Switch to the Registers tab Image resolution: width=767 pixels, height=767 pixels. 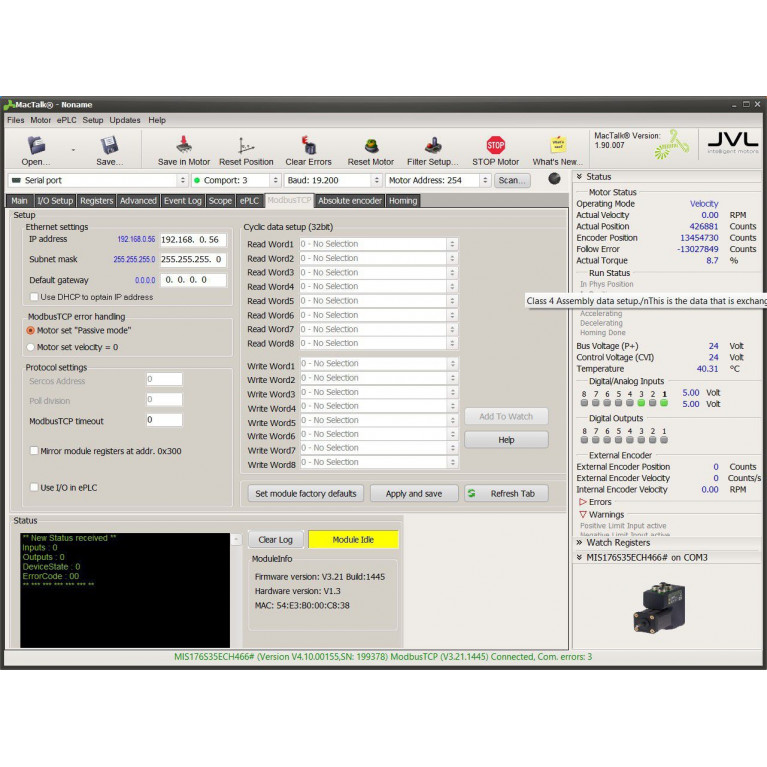(x=96, y=201)
